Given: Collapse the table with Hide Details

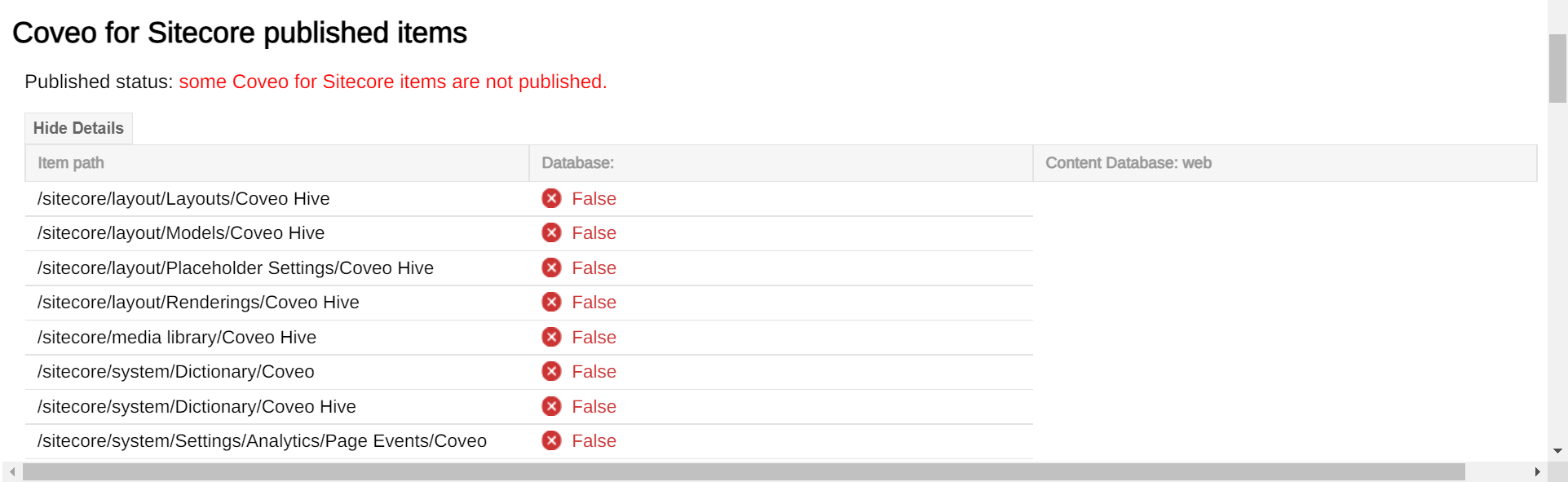Looking at the screenshot, I should [78, 128].
